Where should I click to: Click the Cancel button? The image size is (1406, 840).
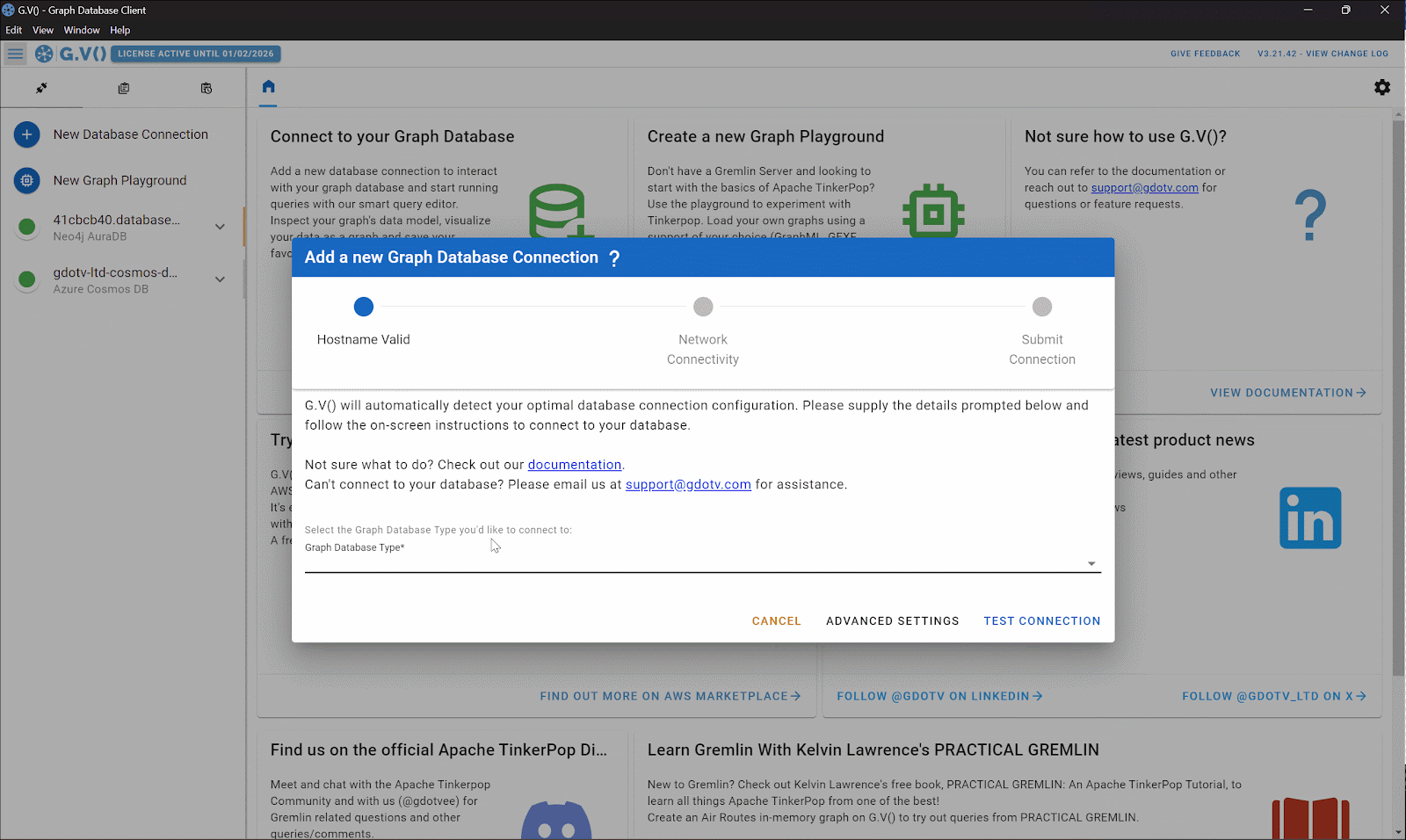(x=777, y=621)
